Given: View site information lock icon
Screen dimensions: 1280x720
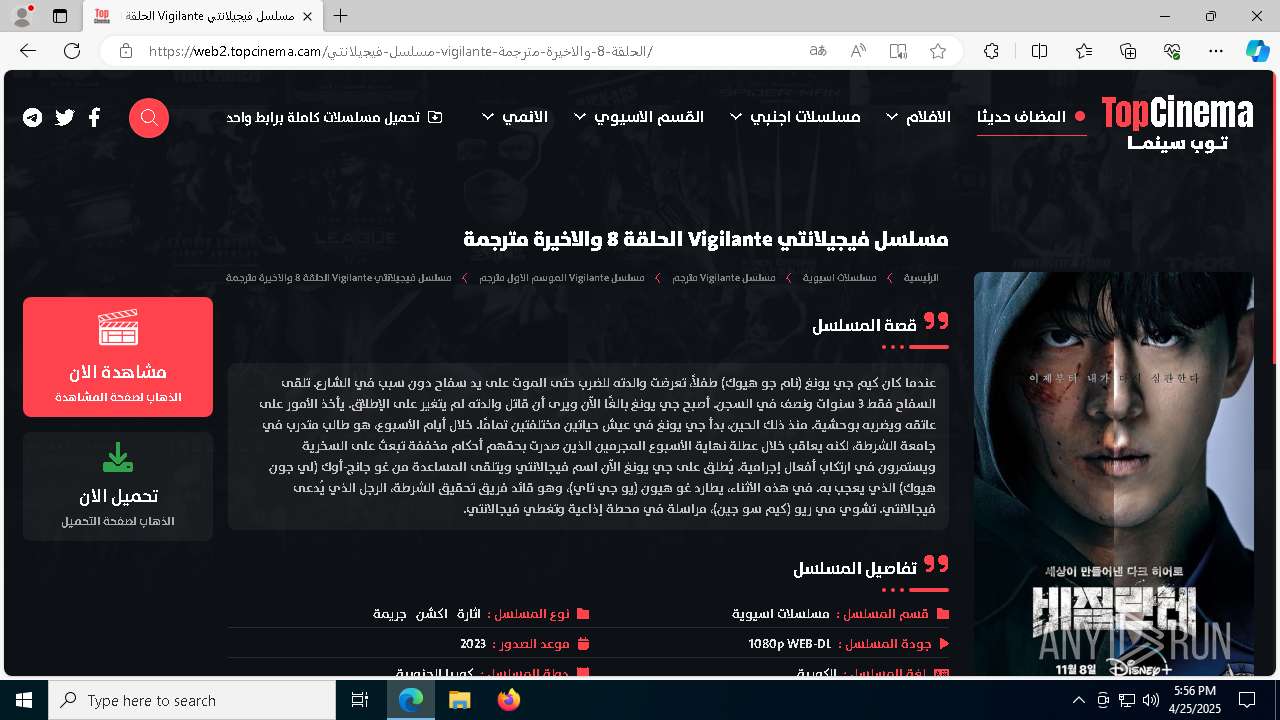Looking at the screenshot, I should point(126,51).
